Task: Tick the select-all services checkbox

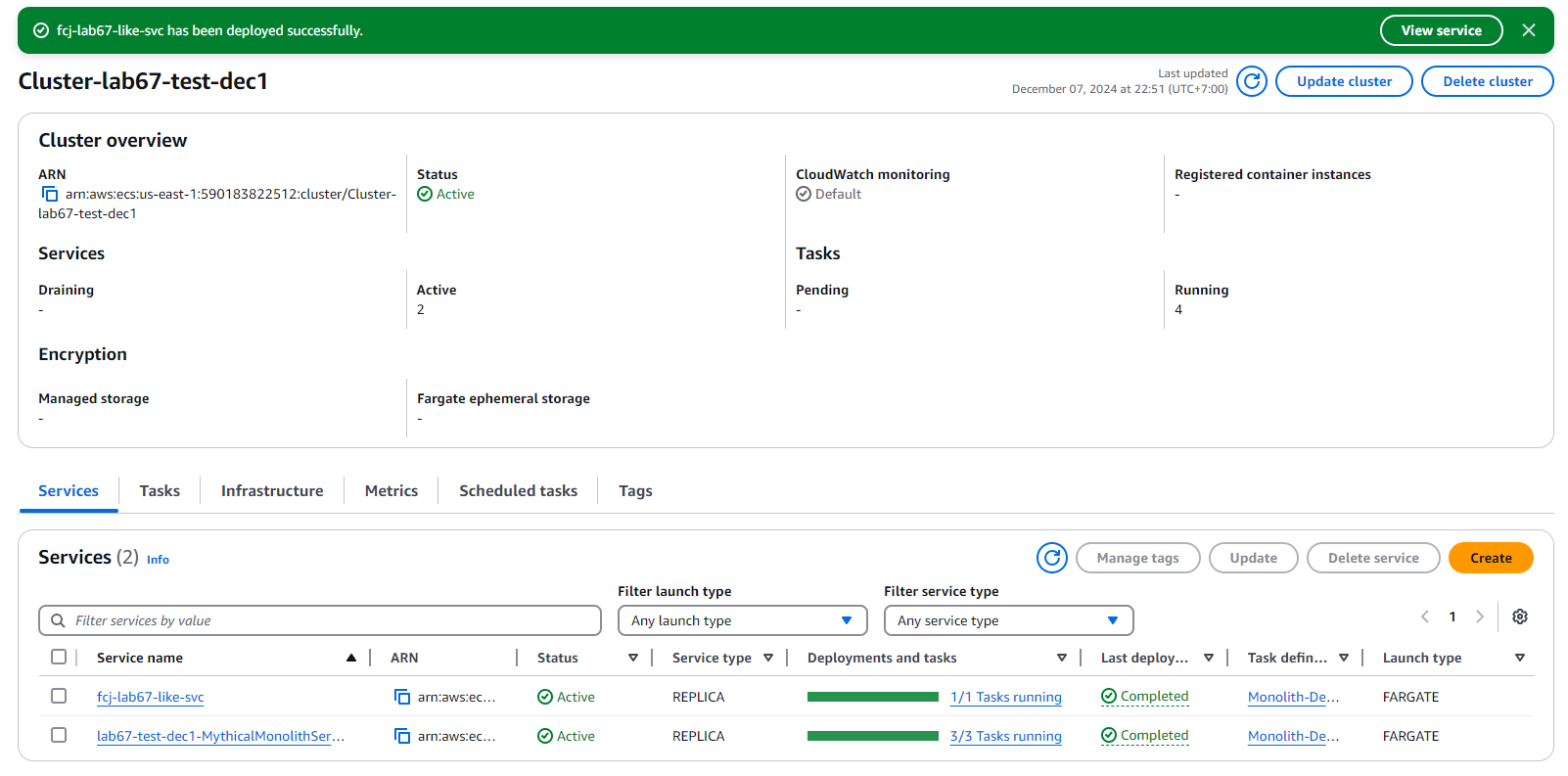Action: tap(59, 657)
